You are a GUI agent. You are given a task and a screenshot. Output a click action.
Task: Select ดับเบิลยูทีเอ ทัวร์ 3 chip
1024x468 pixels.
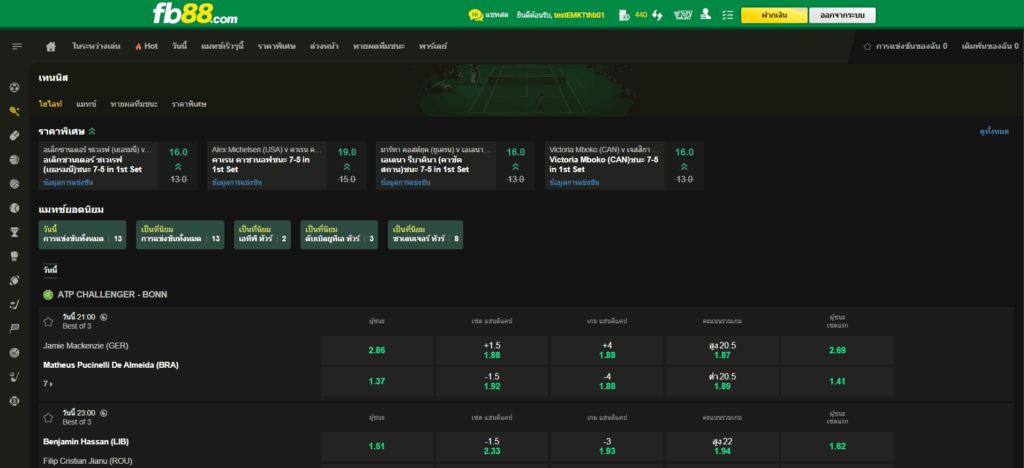339,234
